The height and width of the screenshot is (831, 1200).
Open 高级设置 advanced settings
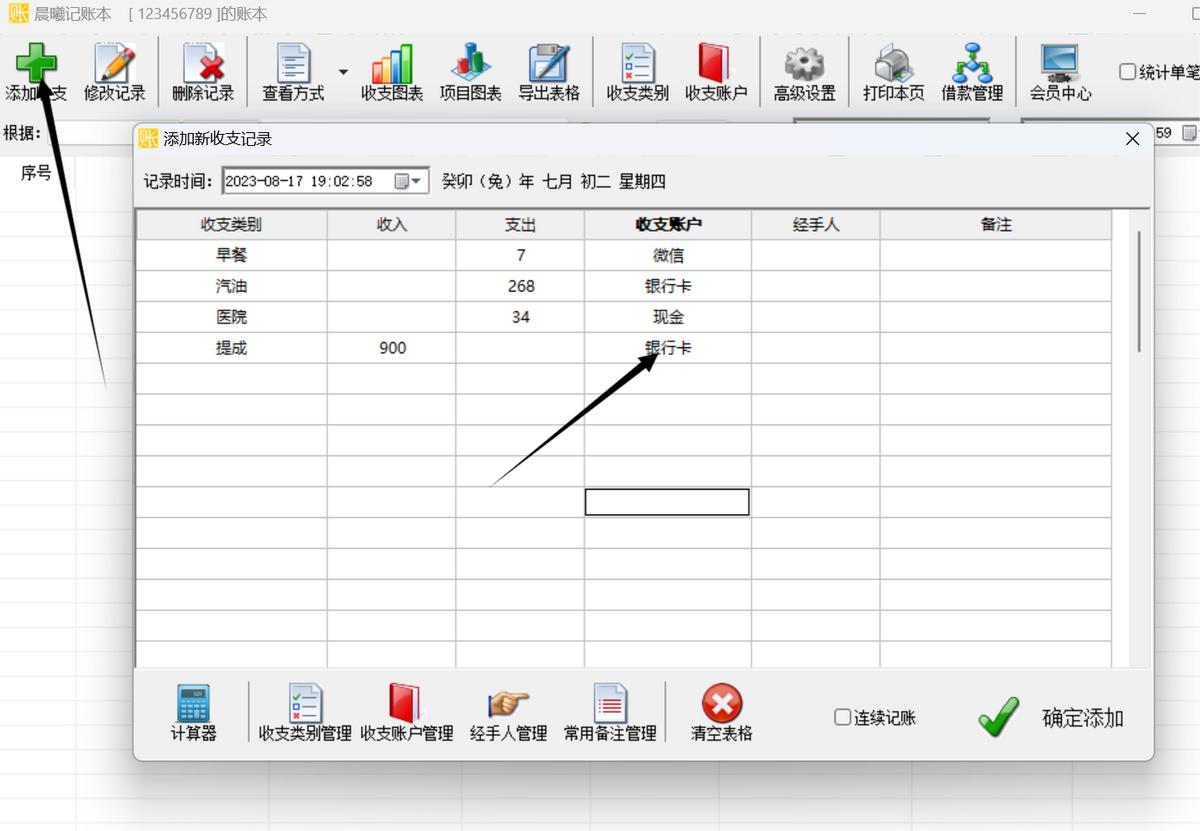[x=806, y=70]
